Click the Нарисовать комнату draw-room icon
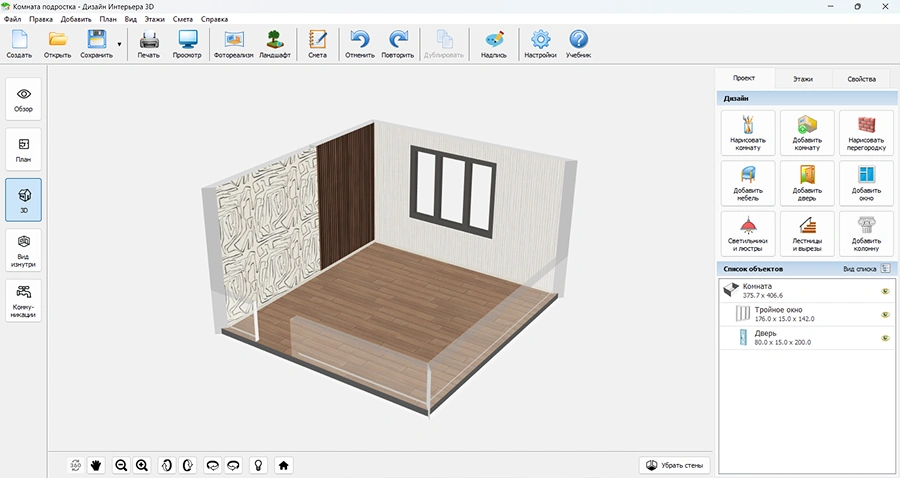Viewport: 900px width, 478px height. 747,131
